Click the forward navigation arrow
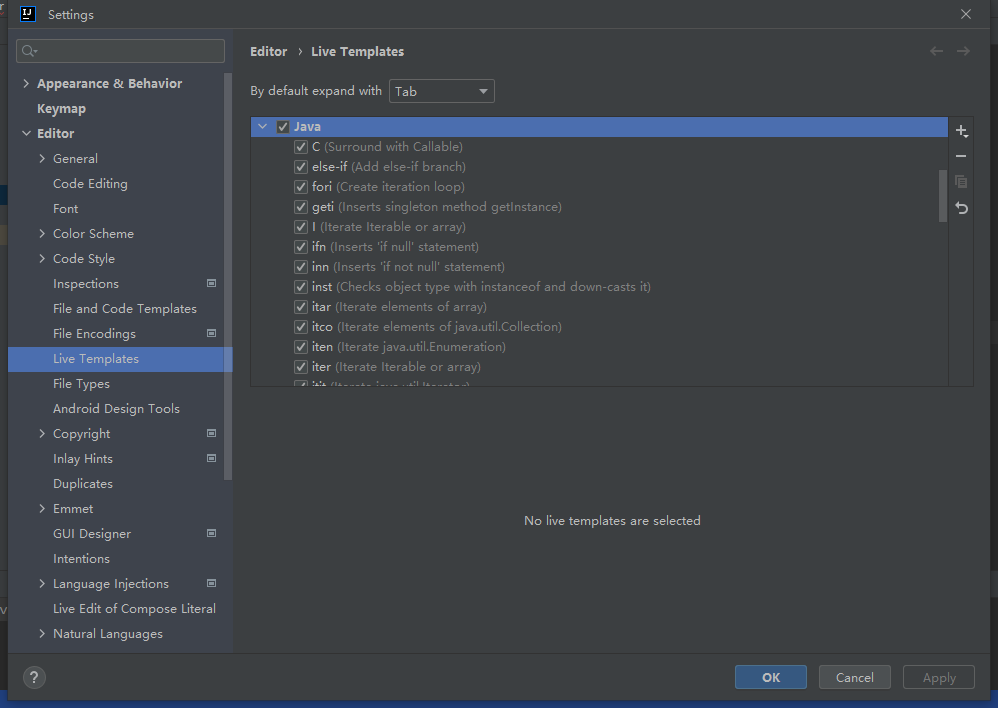Image resolution: width=998 pixels, height=708 pixels. pyautogui.click(x=963, y=51)
